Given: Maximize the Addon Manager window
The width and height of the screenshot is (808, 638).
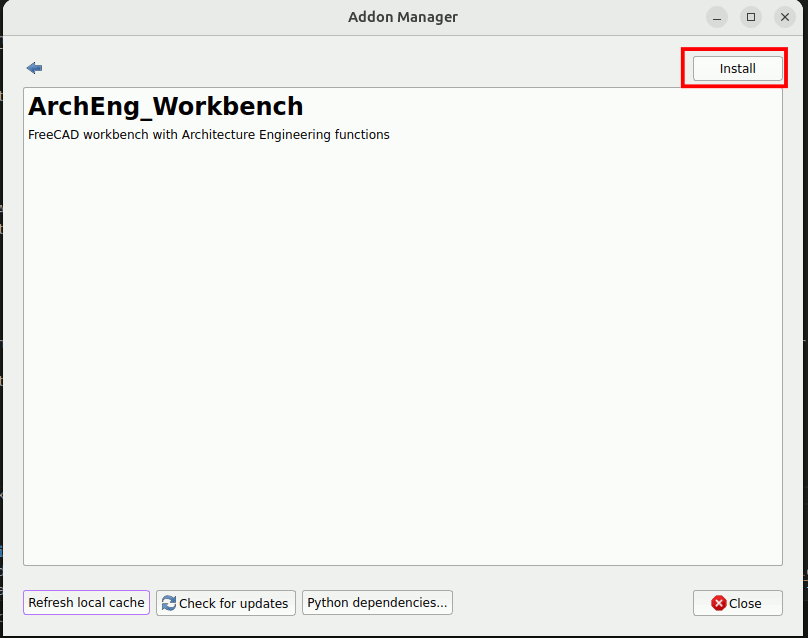Looking at the screenshot, I should (x=750, y=17).
